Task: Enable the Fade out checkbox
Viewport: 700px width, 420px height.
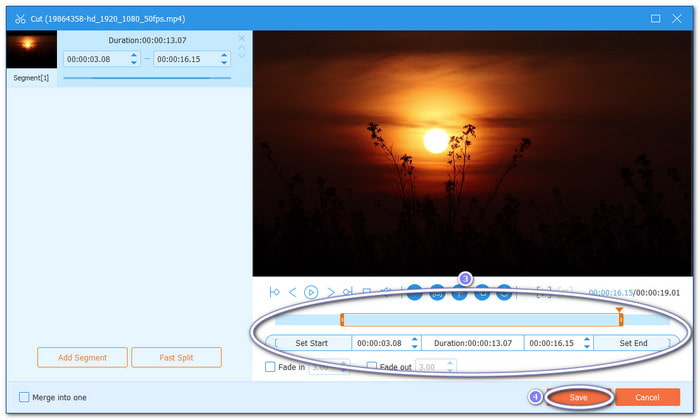Action: pyautogui.click(x=371, y=367)
